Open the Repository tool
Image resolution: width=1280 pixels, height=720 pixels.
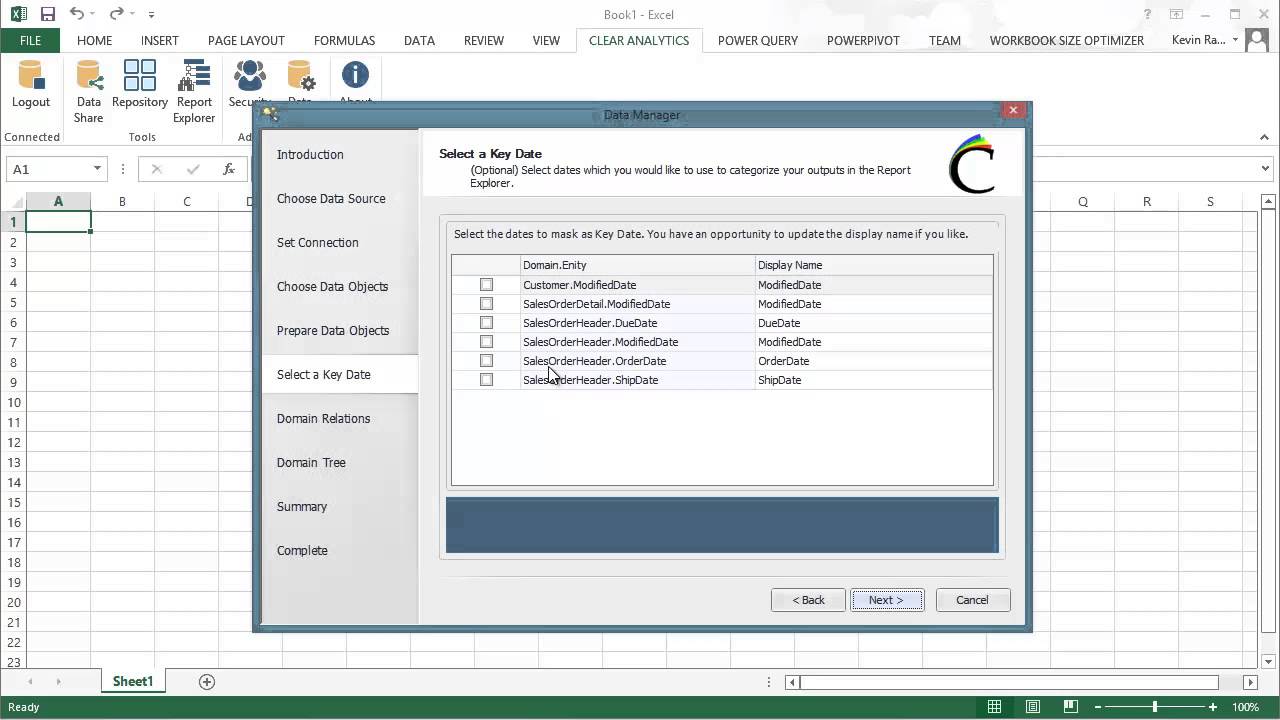coord(140,85)
